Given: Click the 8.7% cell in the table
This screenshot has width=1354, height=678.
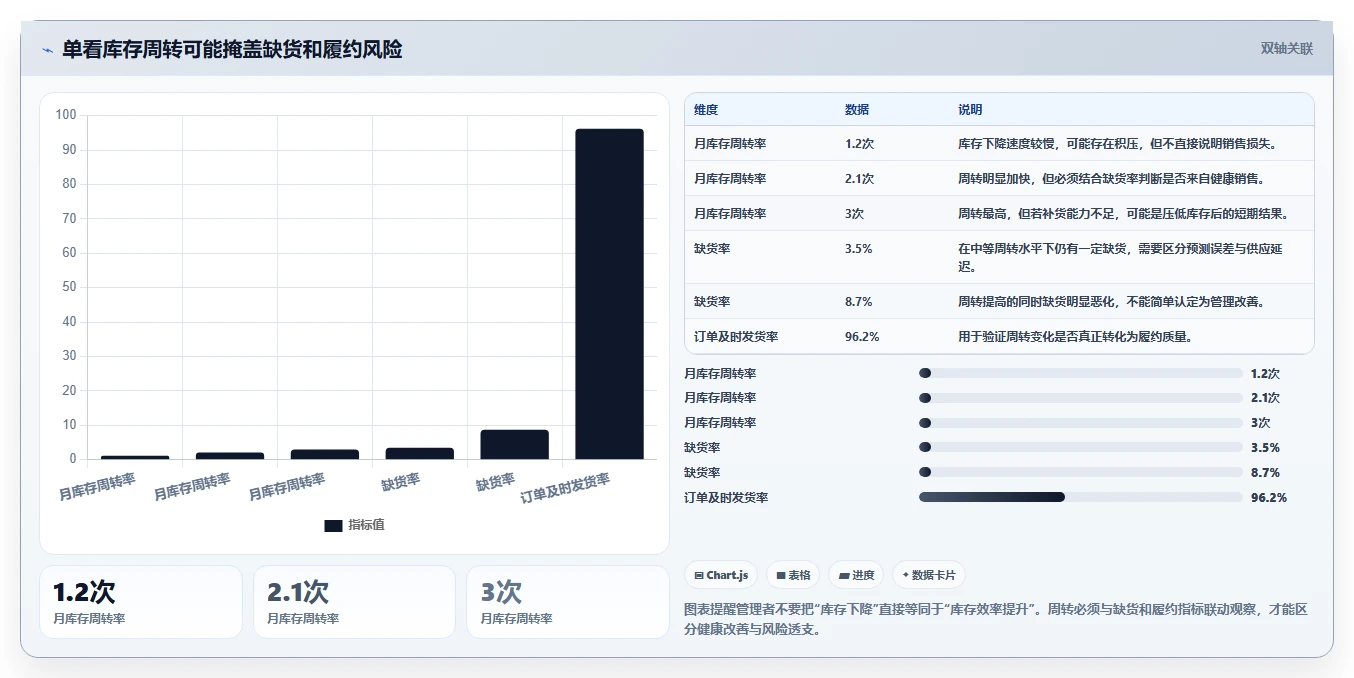Looking at the screenshot, I should tap(858, 301).
